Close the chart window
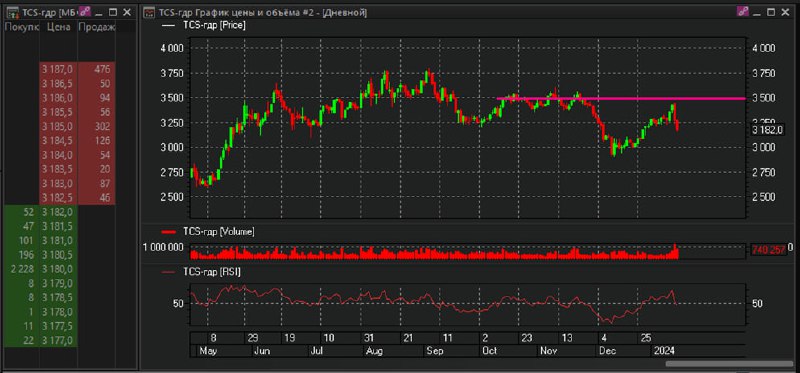The width and height of the screenshot is (800, 373). [786, 12]
